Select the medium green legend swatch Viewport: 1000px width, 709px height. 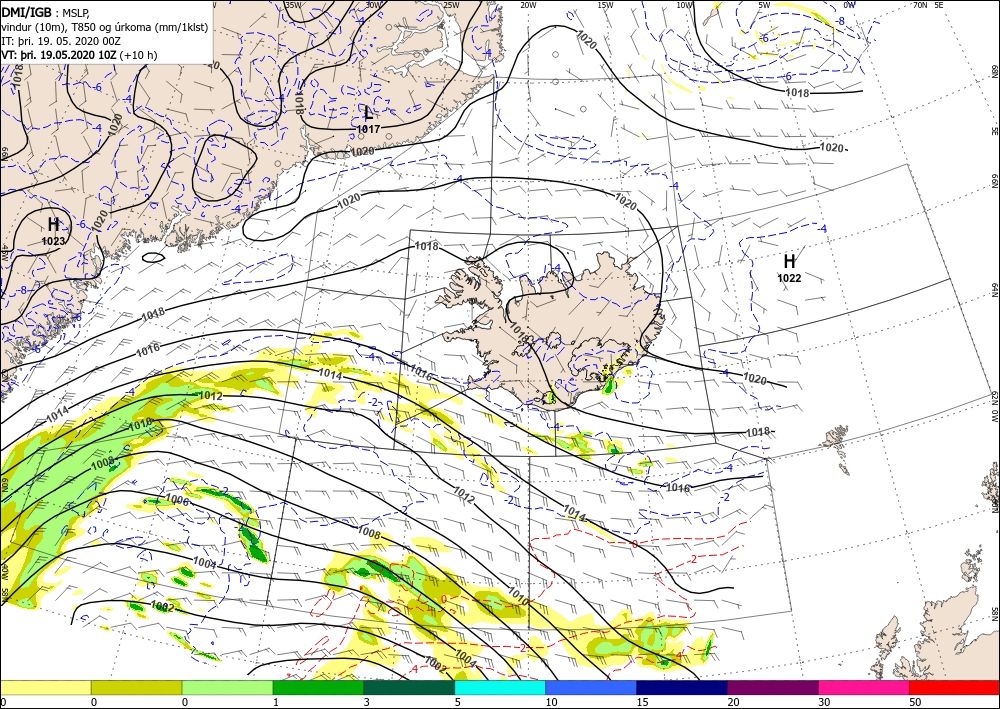(x=318, y=687)
